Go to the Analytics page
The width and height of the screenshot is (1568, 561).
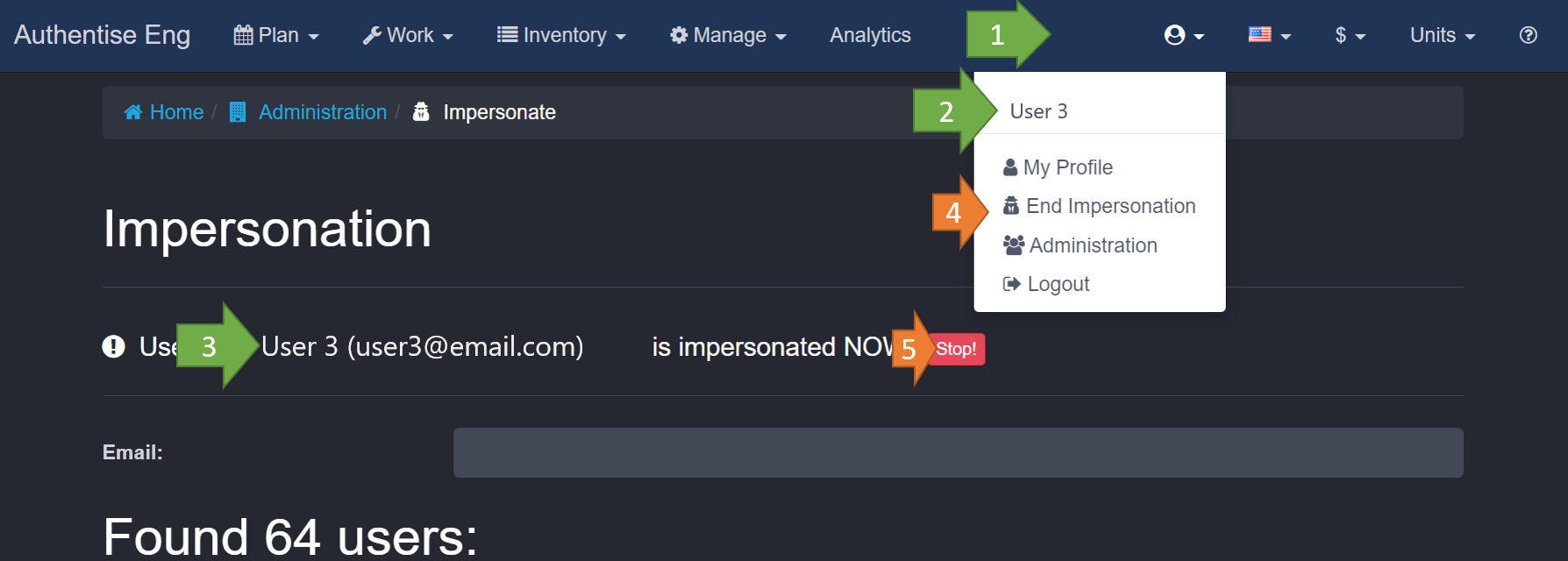pyautogui.click(x=870, y=35)
